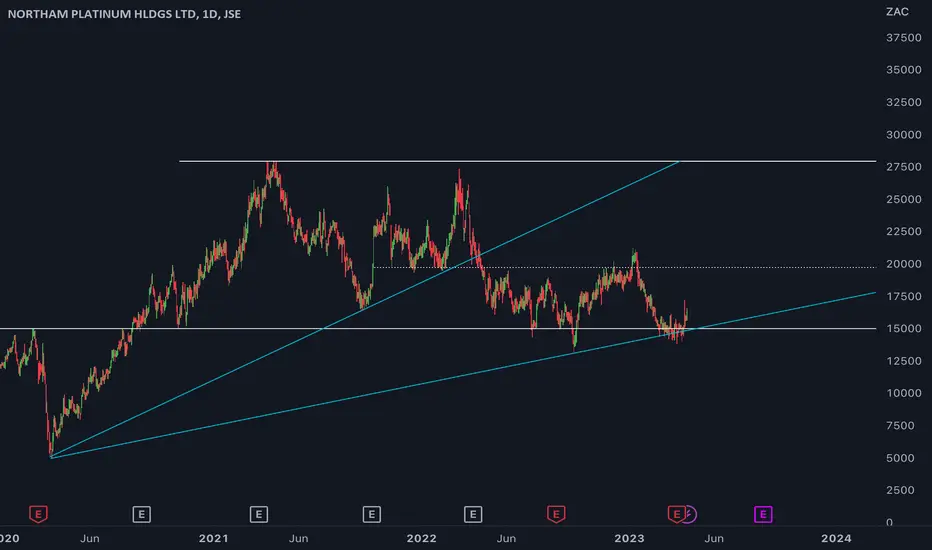Click the 30000 price axis label
Viewport: 932px width, 550px height.
coord(903,134)
